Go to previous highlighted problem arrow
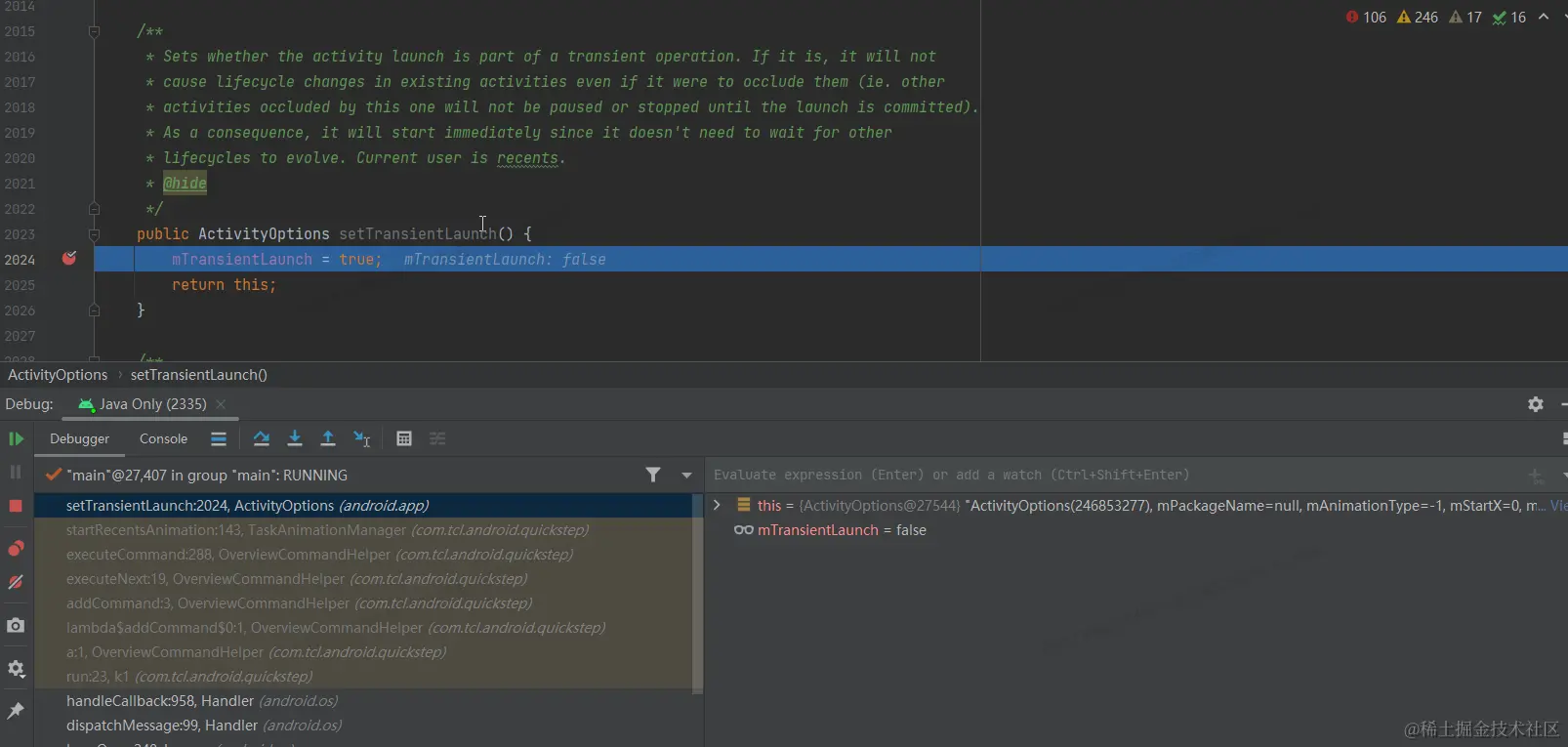Viewport: 1568px width, 747px height. point(1544,17)
